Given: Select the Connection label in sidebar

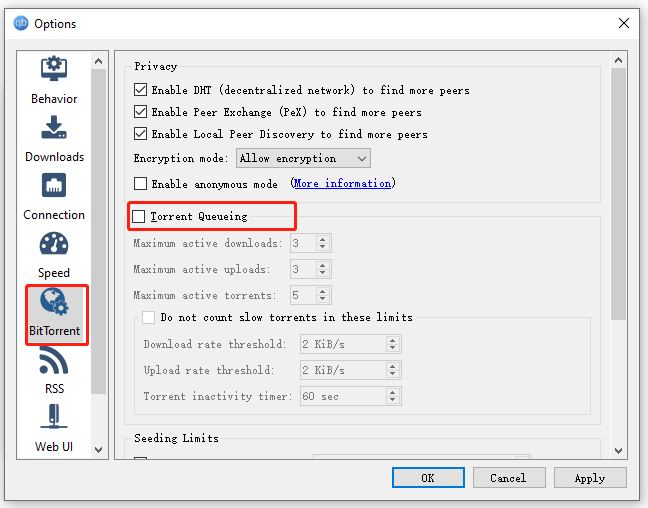Looking at the screenshot, I should point(54,215).
